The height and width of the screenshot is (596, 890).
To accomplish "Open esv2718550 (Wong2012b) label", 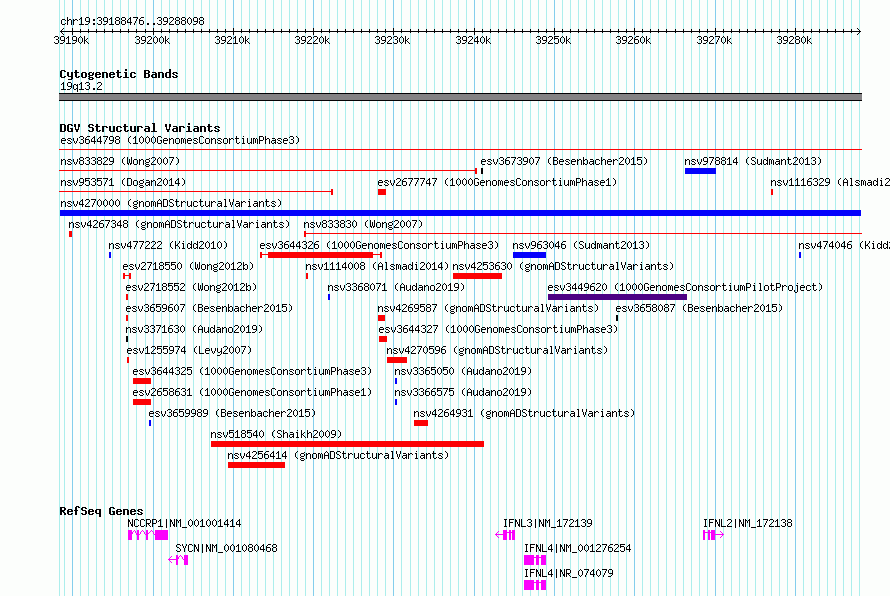I will [188, 266].
